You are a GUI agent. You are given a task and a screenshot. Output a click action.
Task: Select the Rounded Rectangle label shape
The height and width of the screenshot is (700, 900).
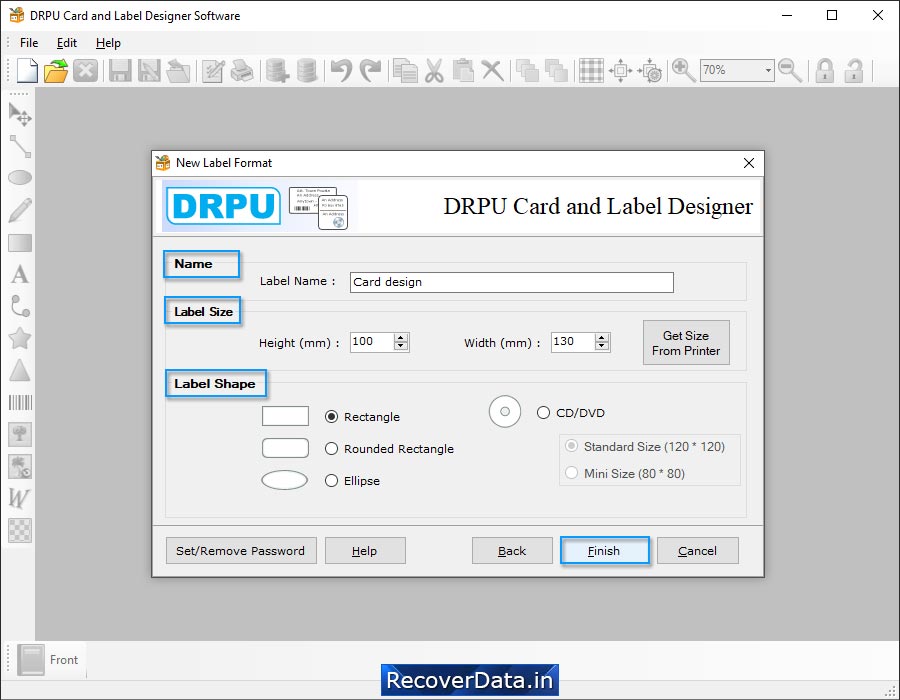[331, 449]
